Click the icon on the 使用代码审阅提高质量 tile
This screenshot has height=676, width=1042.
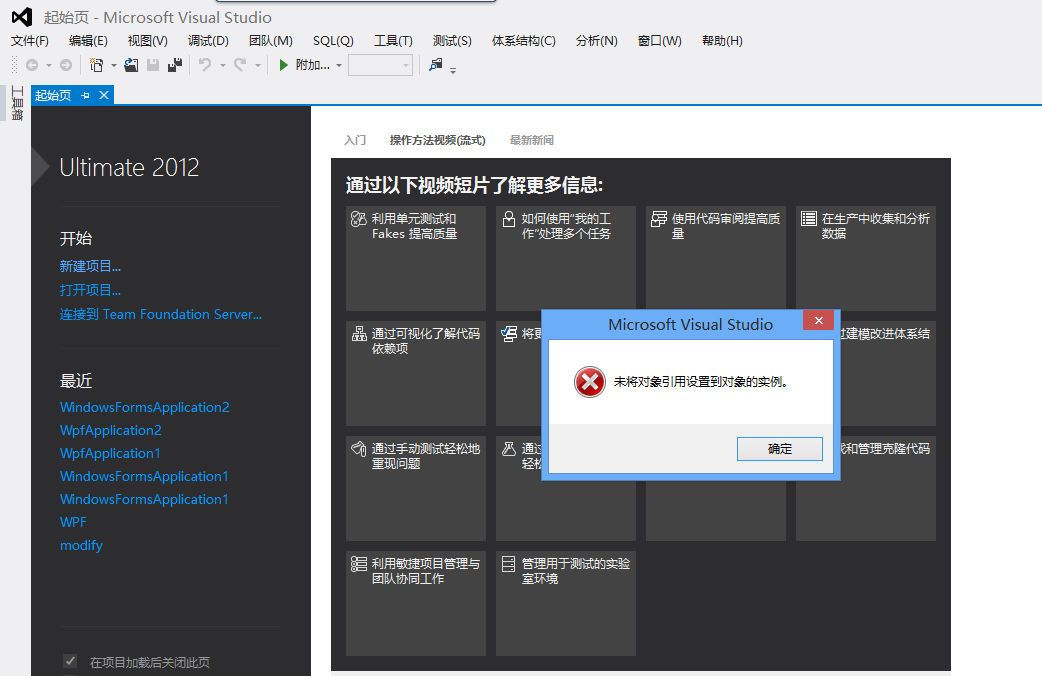(659, 219)
